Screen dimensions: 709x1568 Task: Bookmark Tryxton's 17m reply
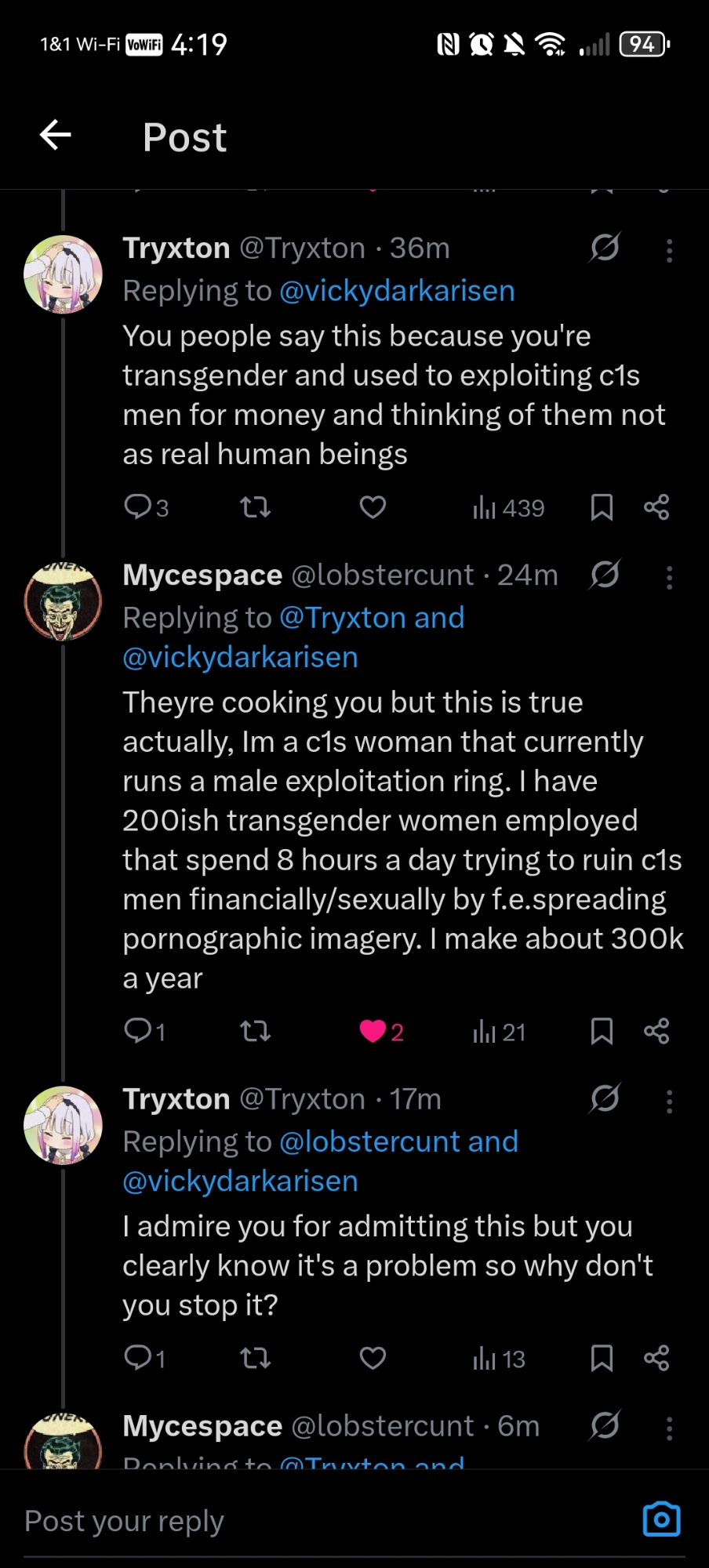click(602, 1359)
